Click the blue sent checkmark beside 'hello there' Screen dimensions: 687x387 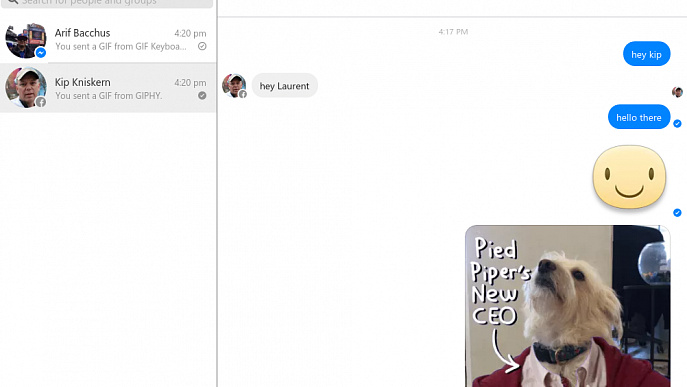tap(677, 124)
